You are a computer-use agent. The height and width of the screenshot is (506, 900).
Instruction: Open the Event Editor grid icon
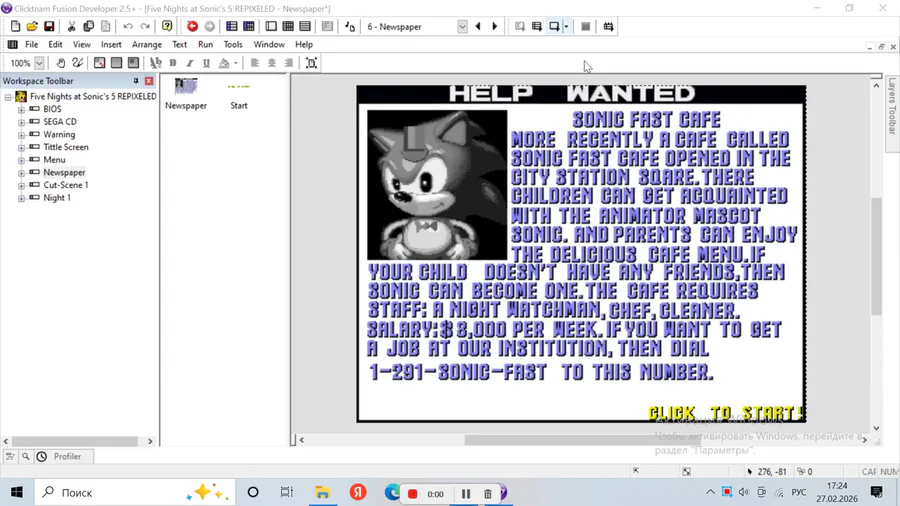[288, 26]
